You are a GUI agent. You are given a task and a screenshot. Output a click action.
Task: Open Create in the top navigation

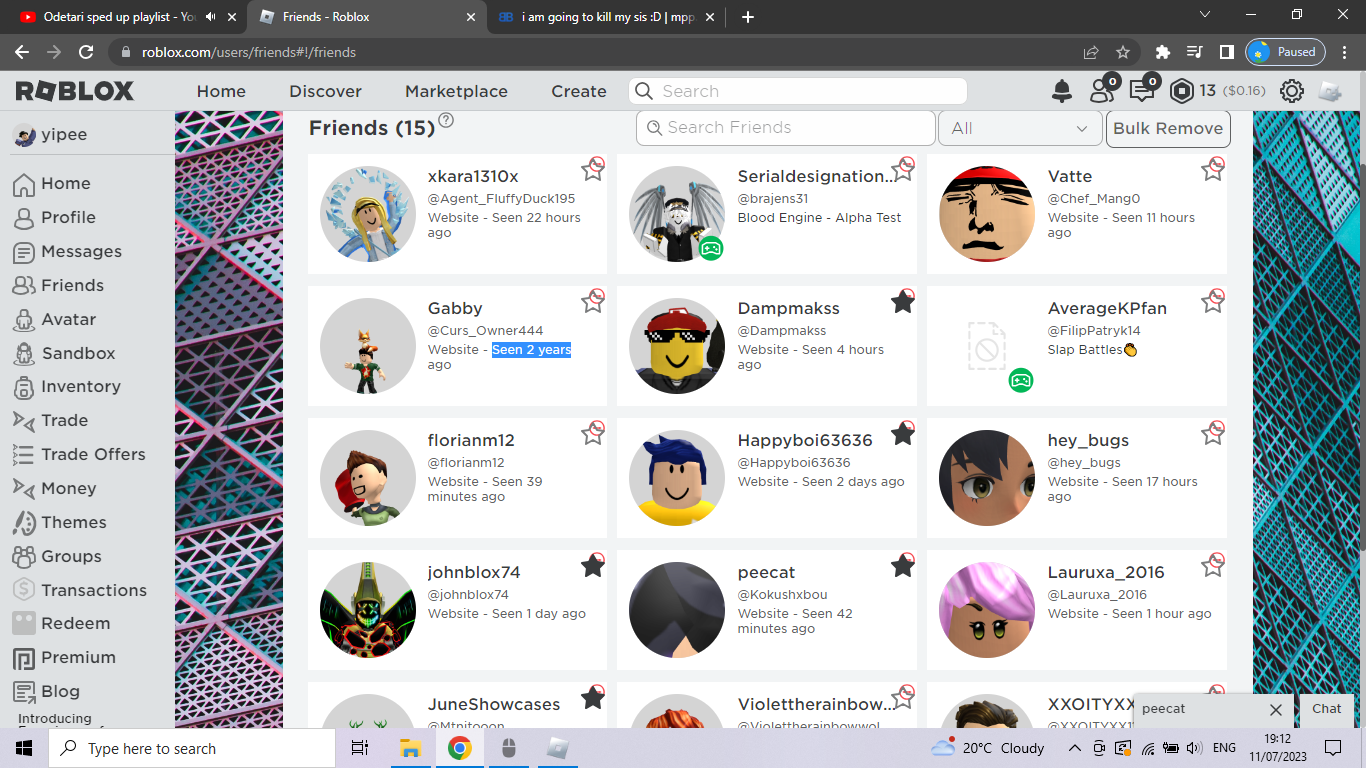coord(579,91)
